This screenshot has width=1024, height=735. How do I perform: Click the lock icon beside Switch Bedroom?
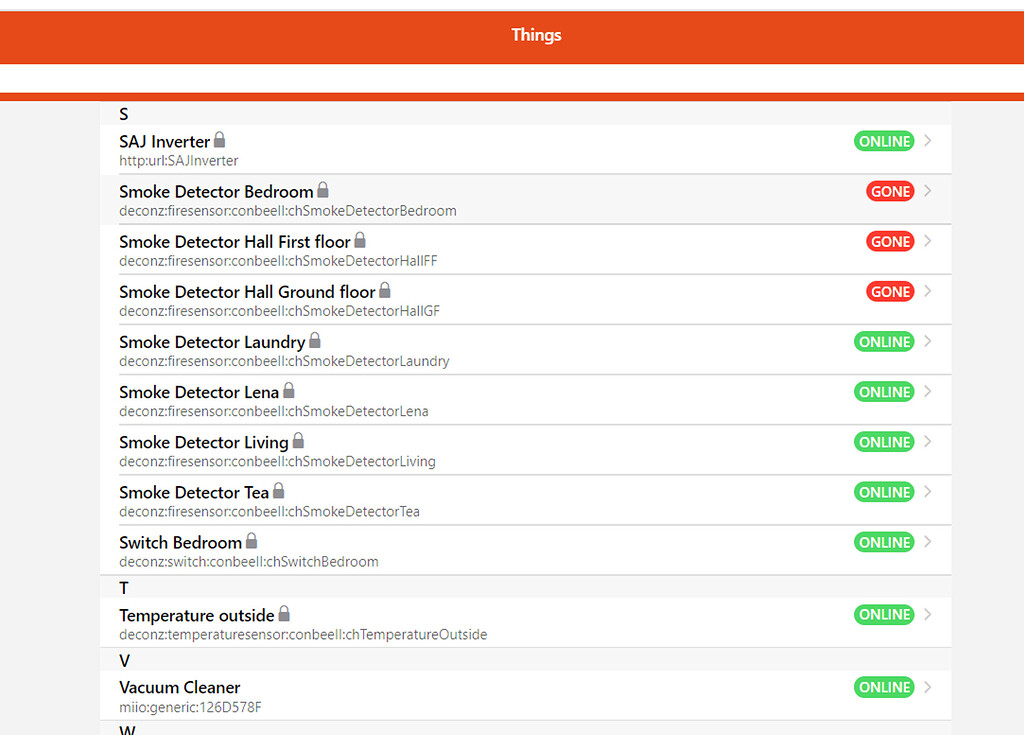click(x=252, y=541)
